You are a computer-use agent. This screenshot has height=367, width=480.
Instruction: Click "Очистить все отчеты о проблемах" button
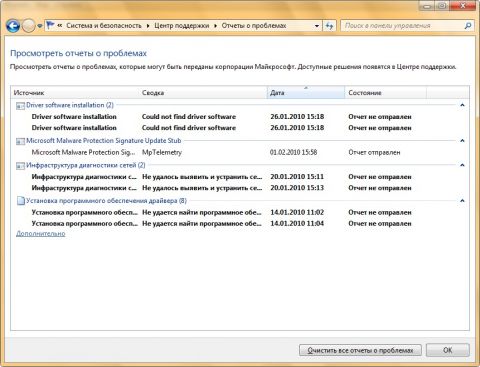[360, 350]
